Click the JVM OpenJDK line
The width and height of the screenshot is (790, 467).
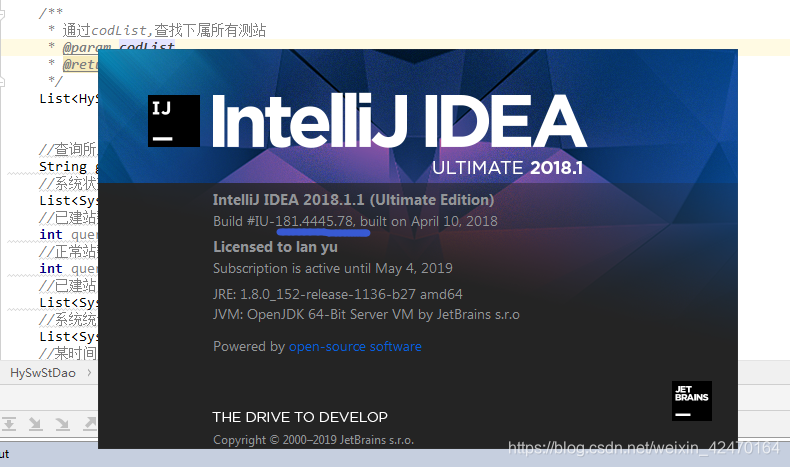pyautogui.click(x=366, y=314)
